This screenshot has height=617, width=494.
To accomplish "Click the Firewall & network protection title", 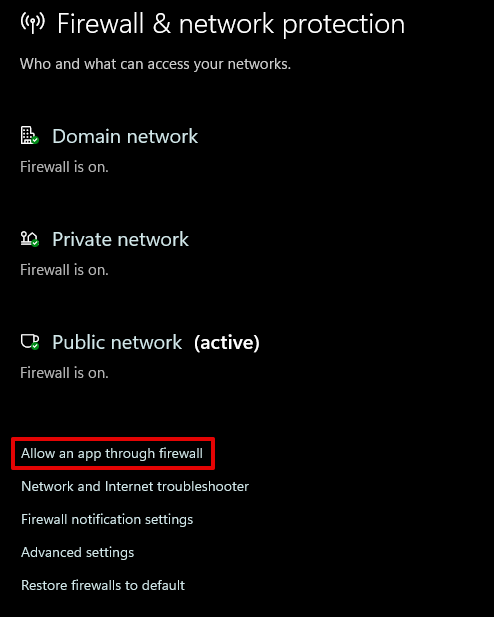I will (x=231, y=24).
